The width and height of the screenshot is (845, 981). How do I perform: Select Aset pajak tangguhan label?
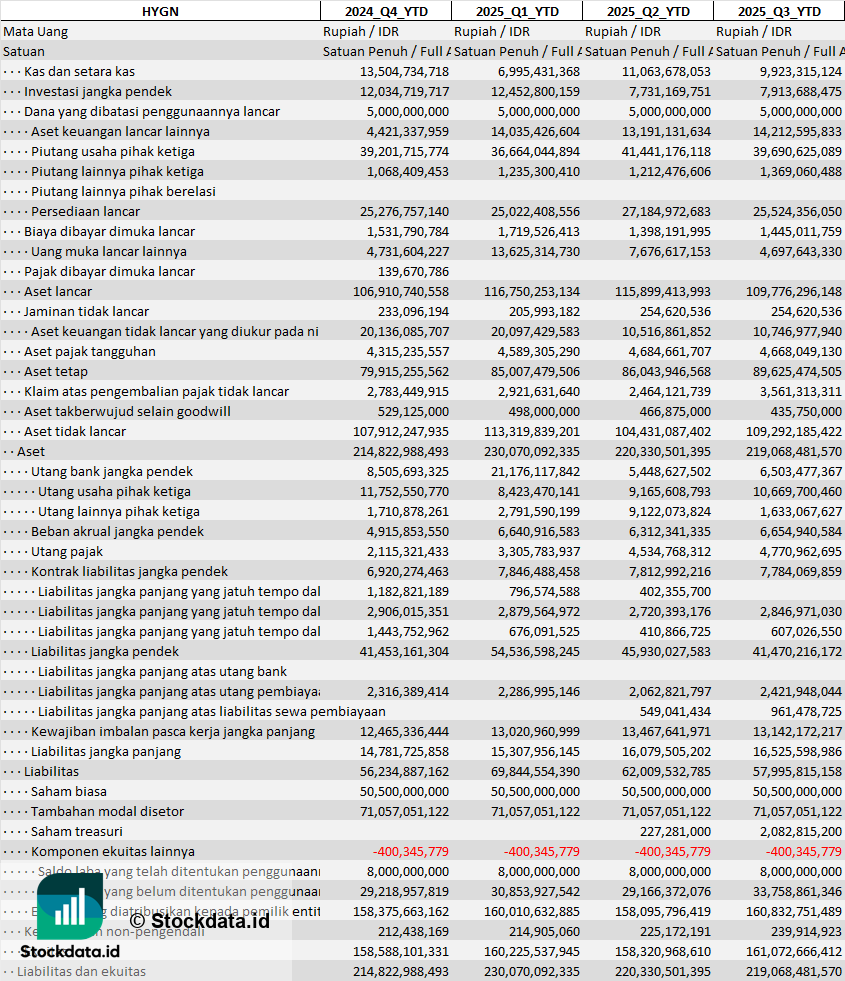(x=89, y=352)
